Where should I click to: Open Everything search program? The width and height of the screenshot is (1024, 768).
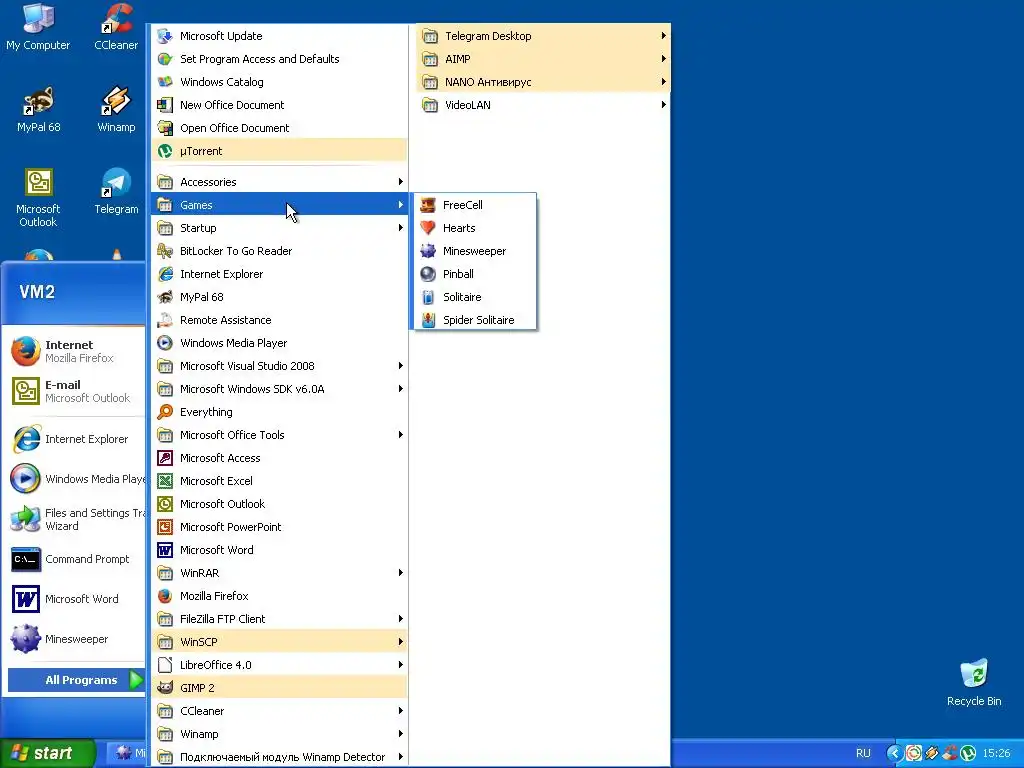click(x=280, y=412)
